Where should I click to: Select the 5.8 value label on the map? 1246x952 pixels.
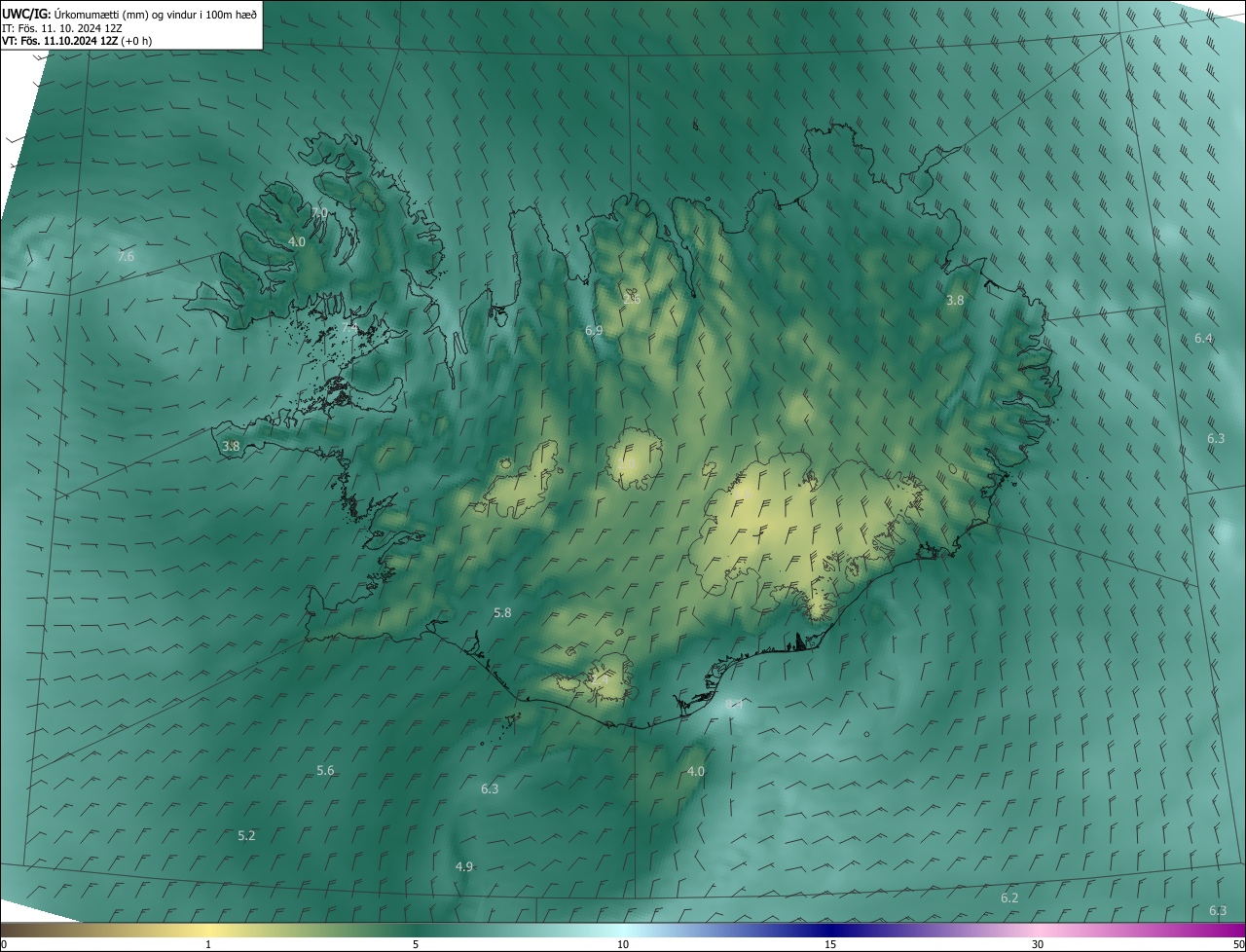(x=502, y=613)
